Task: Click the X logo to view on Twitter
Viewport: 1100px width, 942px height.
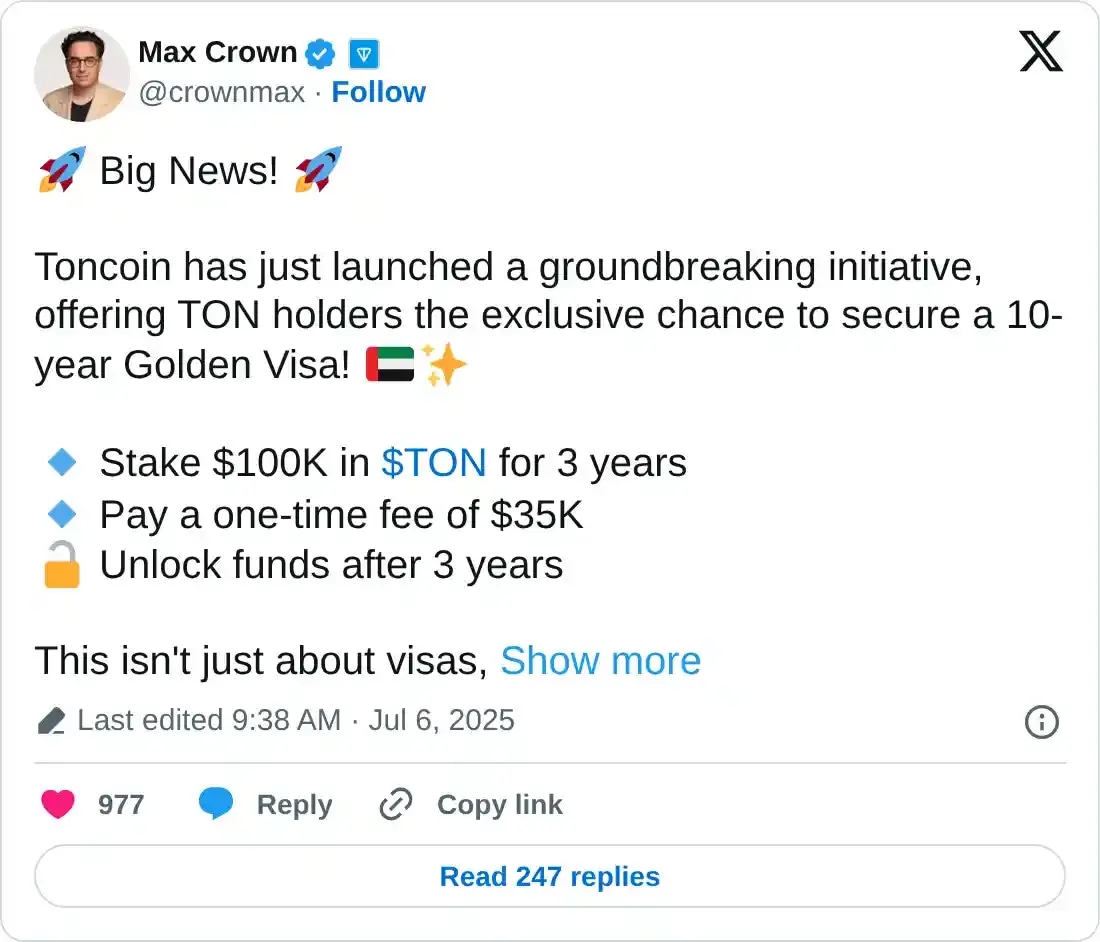Action: click(1041, 51)
